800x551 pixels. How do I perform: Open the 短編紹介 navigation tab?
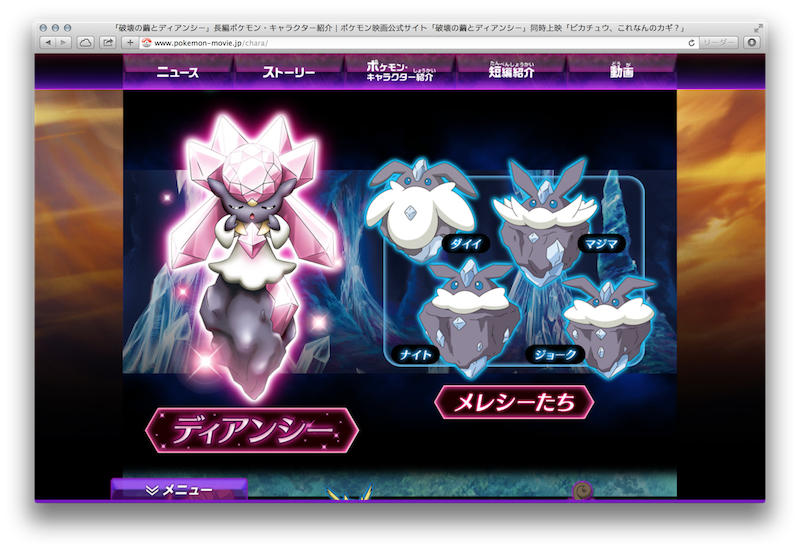pyautogui.click(x=511, y=72)
